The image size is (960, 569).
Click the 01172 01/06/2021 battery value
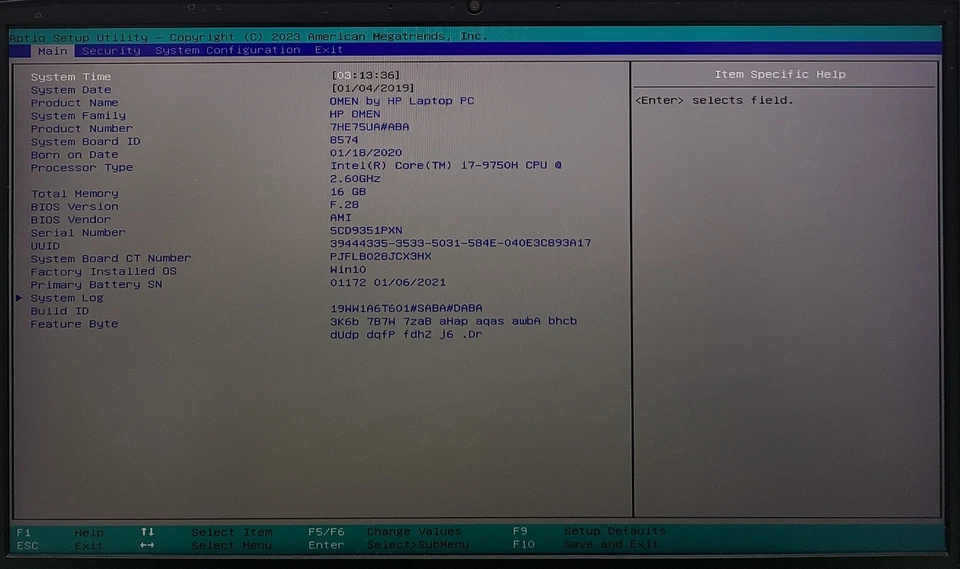pos(388,282)
